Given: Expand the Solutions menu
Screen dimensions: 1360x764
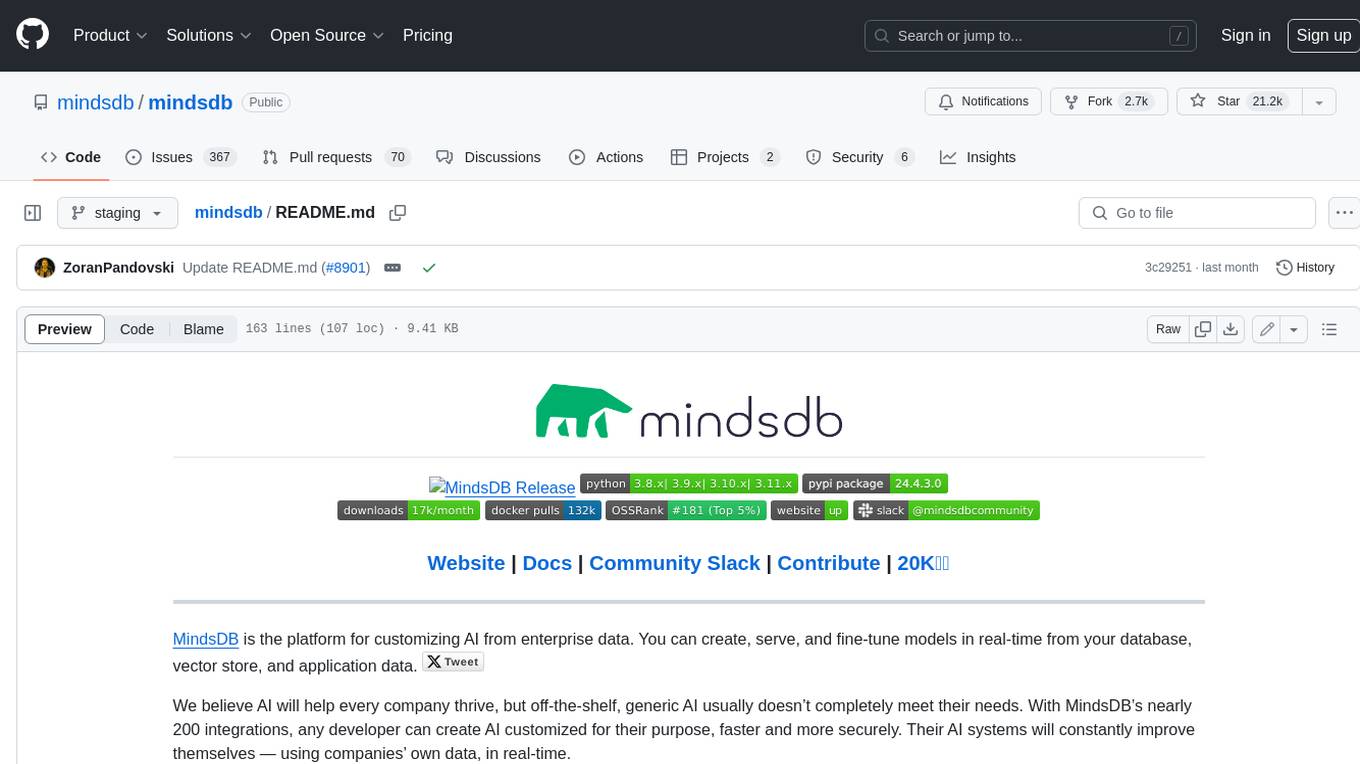Looking at the screenshot, I should 208,35.
